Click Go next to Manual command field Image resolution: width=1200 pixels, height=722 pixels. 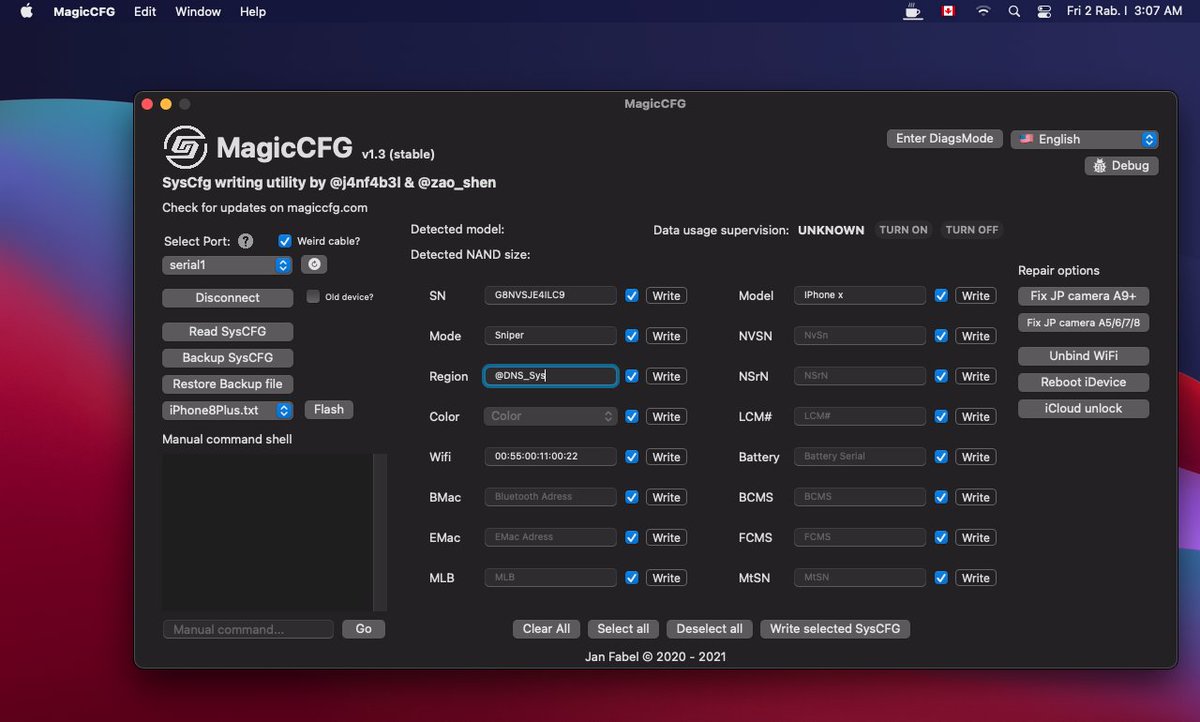[x=364, y=629]
